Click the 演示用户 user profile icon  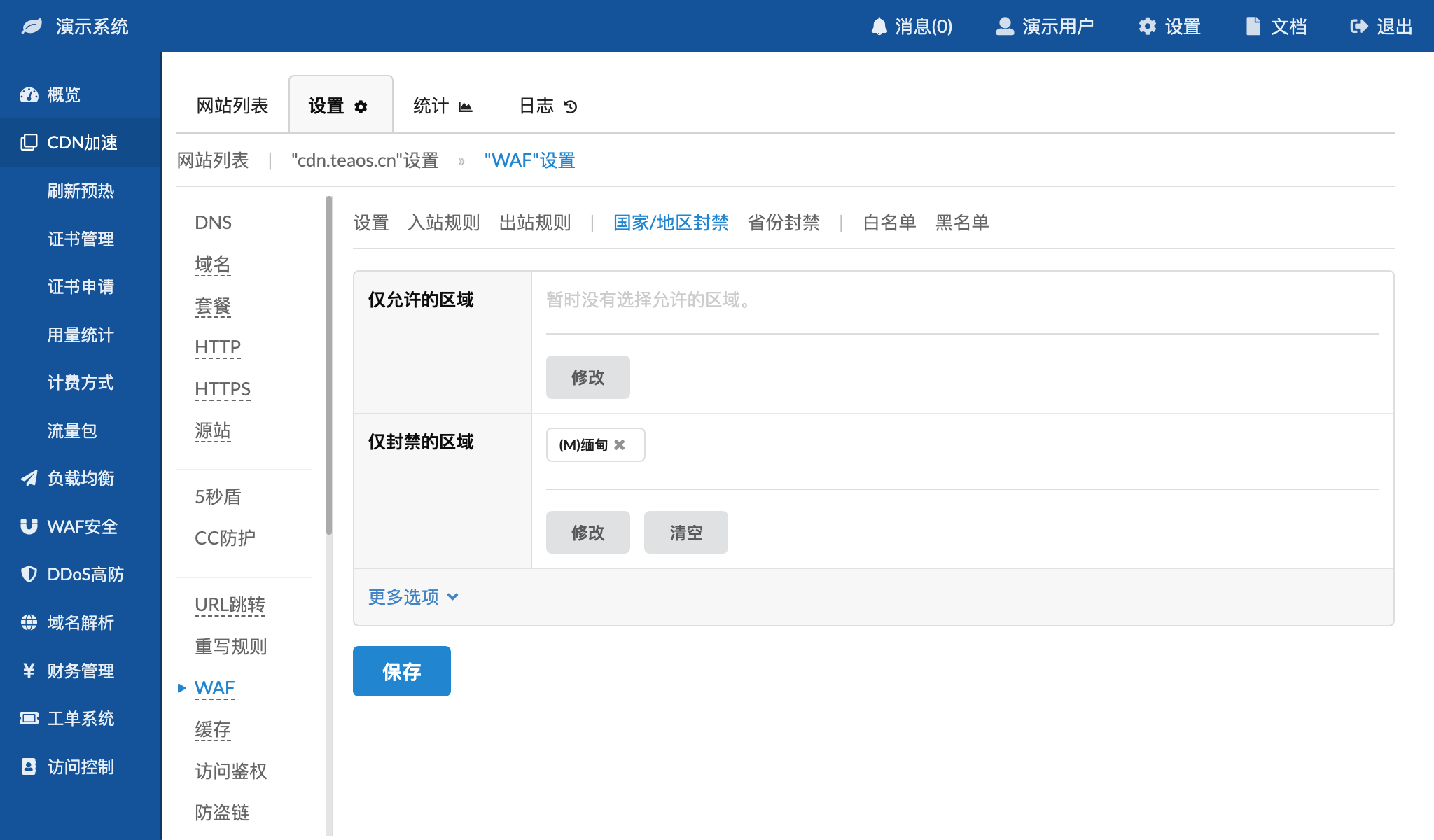coord(1005,27)
